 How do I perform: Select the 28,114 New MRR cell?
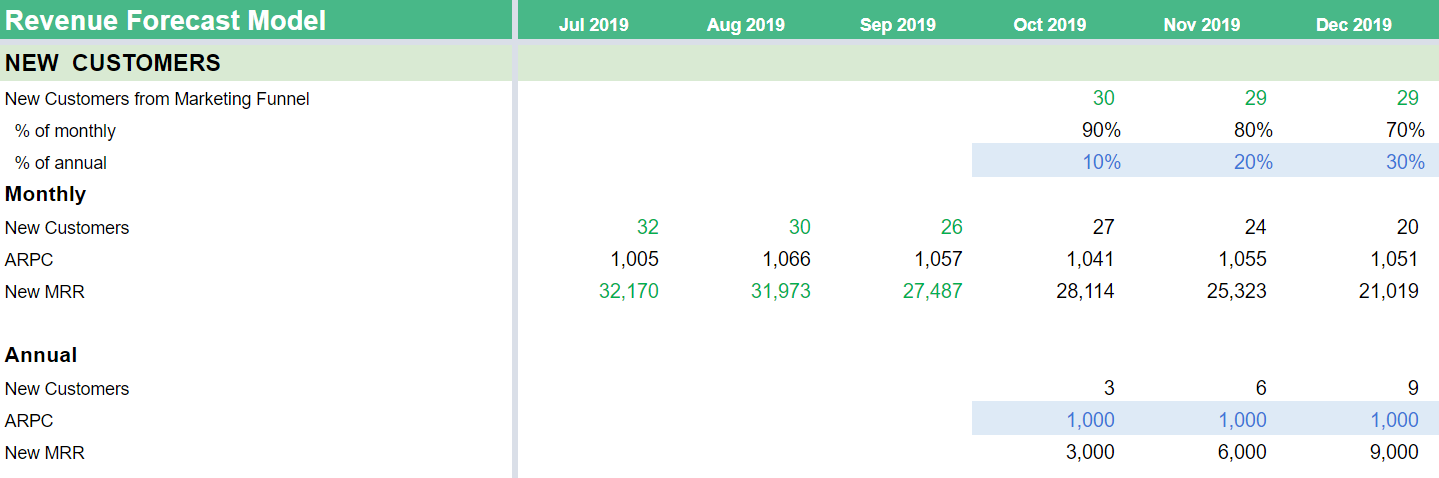pos(1084,292)
